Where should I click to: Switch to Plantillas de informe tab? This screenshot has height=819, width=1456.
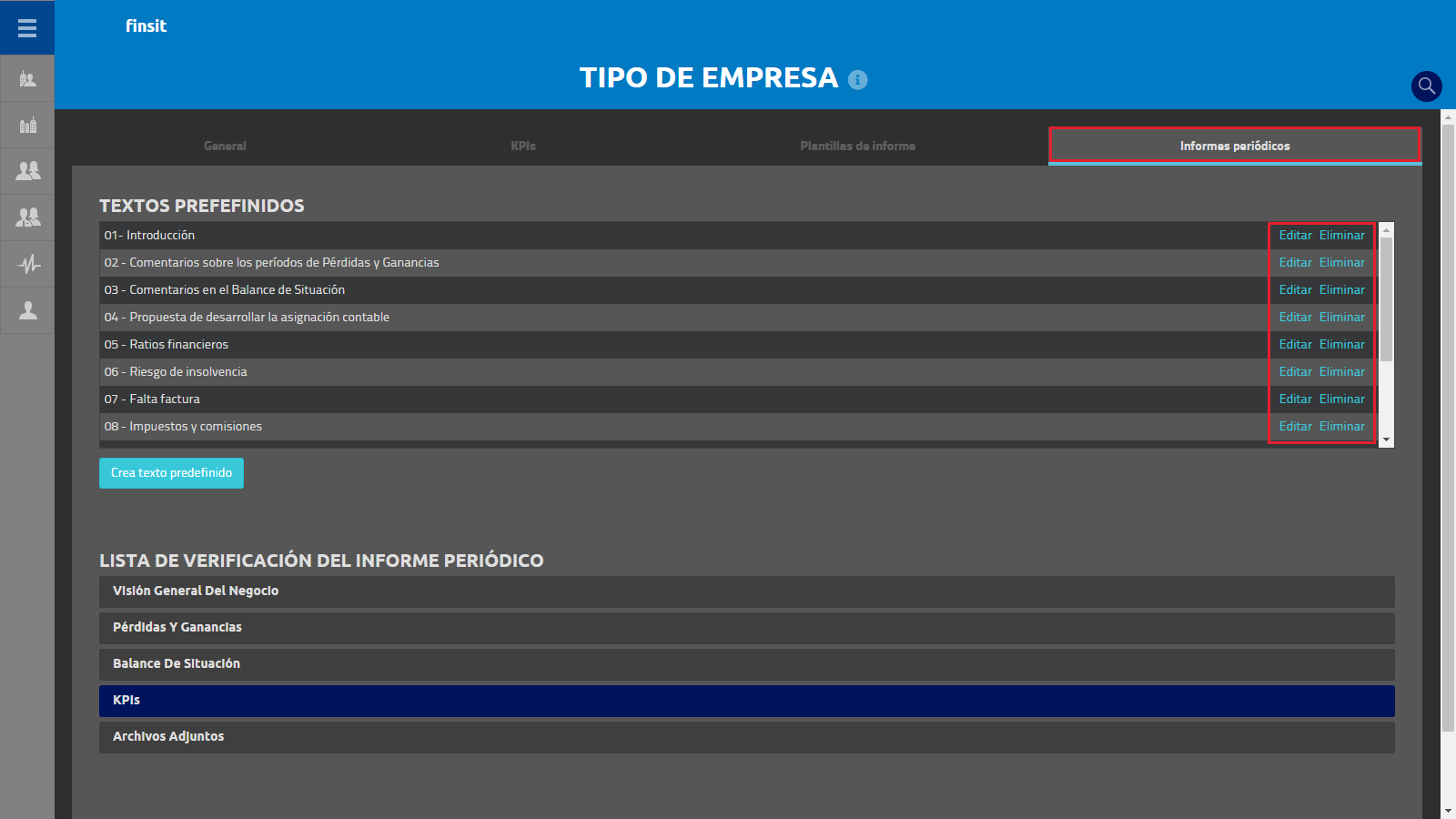[858, 146]
